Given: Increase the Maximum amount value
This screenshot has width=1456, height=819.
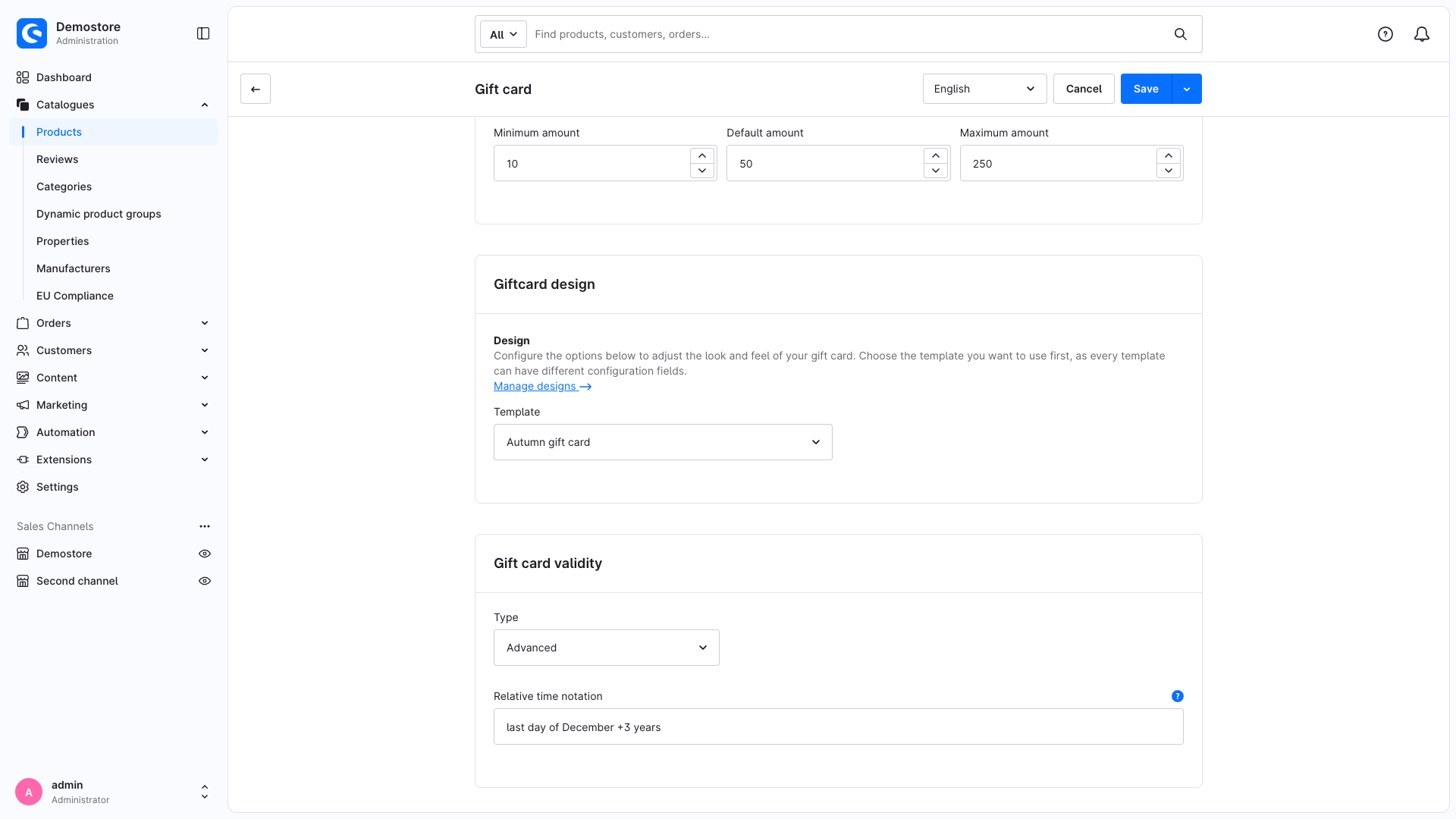Looking at the screenshot, I should tap(1169, 155).
